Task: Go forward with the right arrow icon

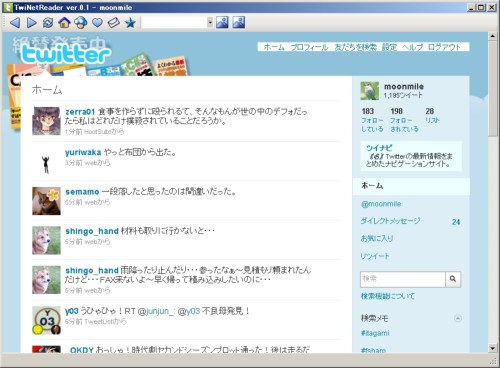Action: pos(31,23)
